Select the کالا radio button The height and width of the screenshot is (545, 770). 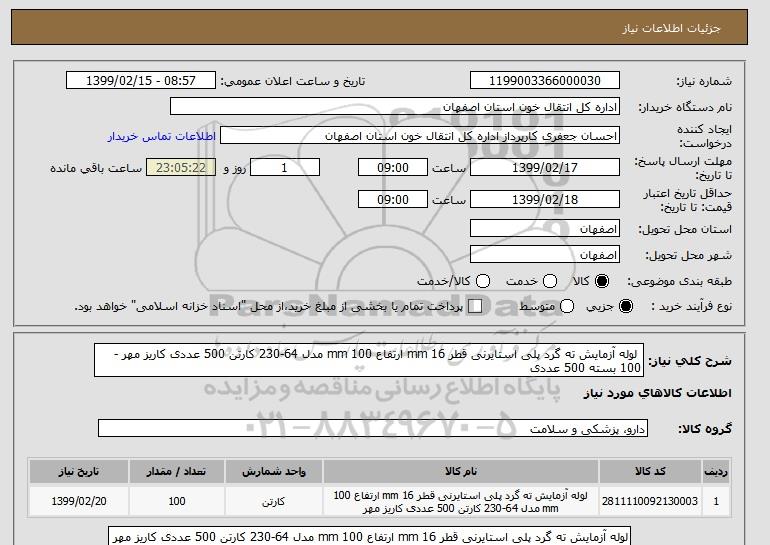[x=602, y=281]
